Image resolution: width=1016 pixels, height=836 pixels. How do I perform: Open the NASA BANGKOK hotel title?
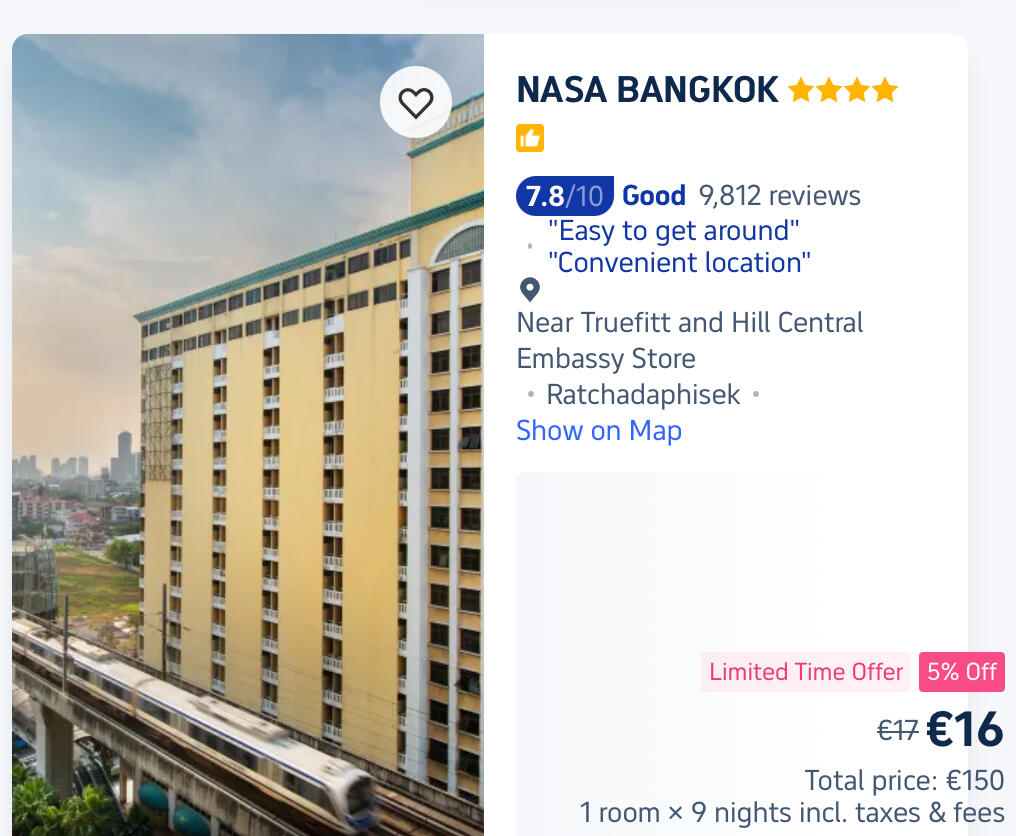647,91
